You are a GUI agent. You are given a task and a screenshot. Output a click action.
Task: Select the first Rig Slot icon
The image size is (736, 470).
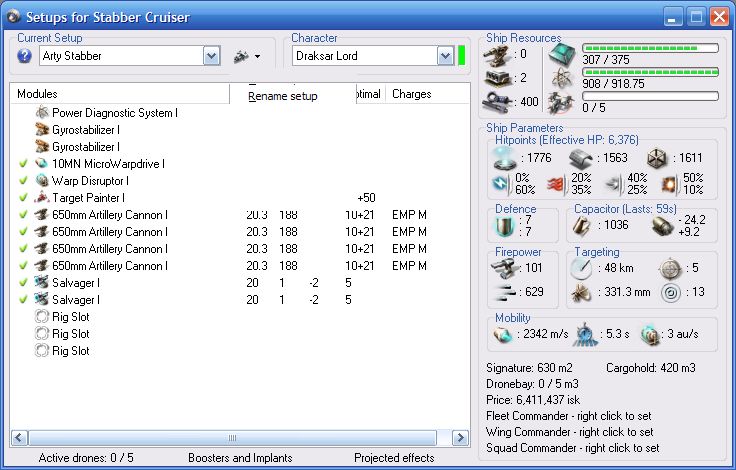click(x=42, y=316)
